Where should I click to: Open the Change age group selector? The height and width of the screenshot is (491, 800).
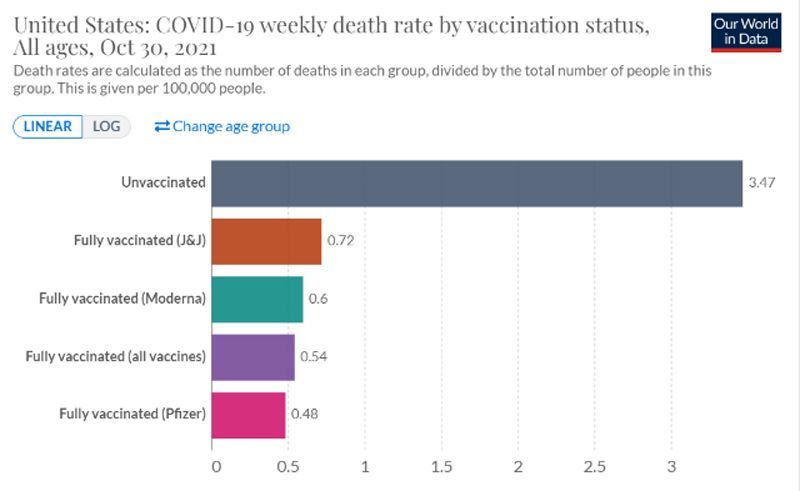(x=231, y=126)
